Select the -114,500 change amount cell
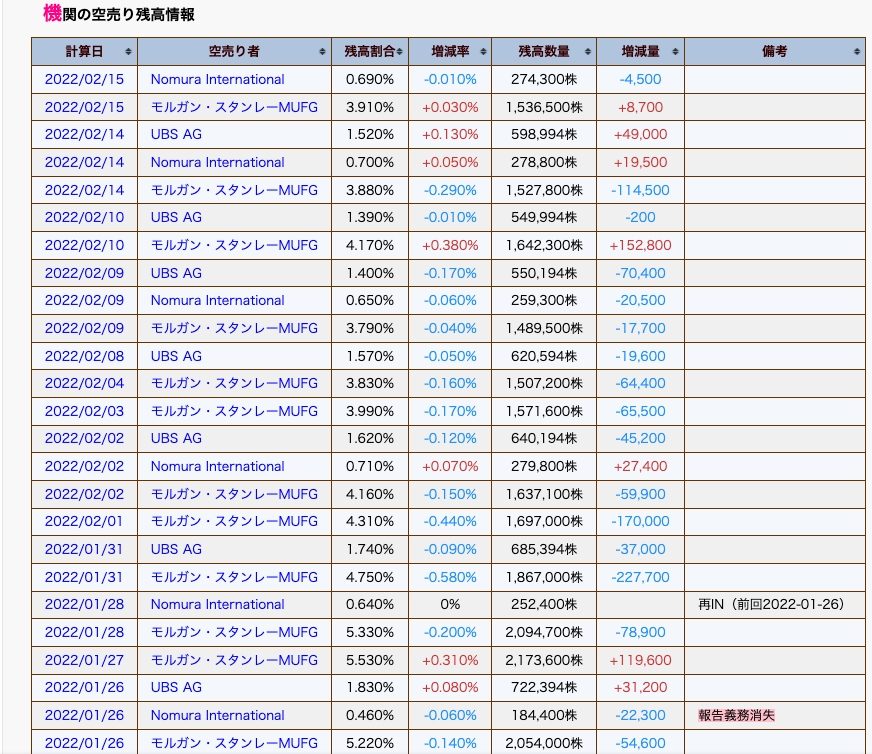Image resolution: width=872 pixels, height=754 pixels. (x=641, y=190)
